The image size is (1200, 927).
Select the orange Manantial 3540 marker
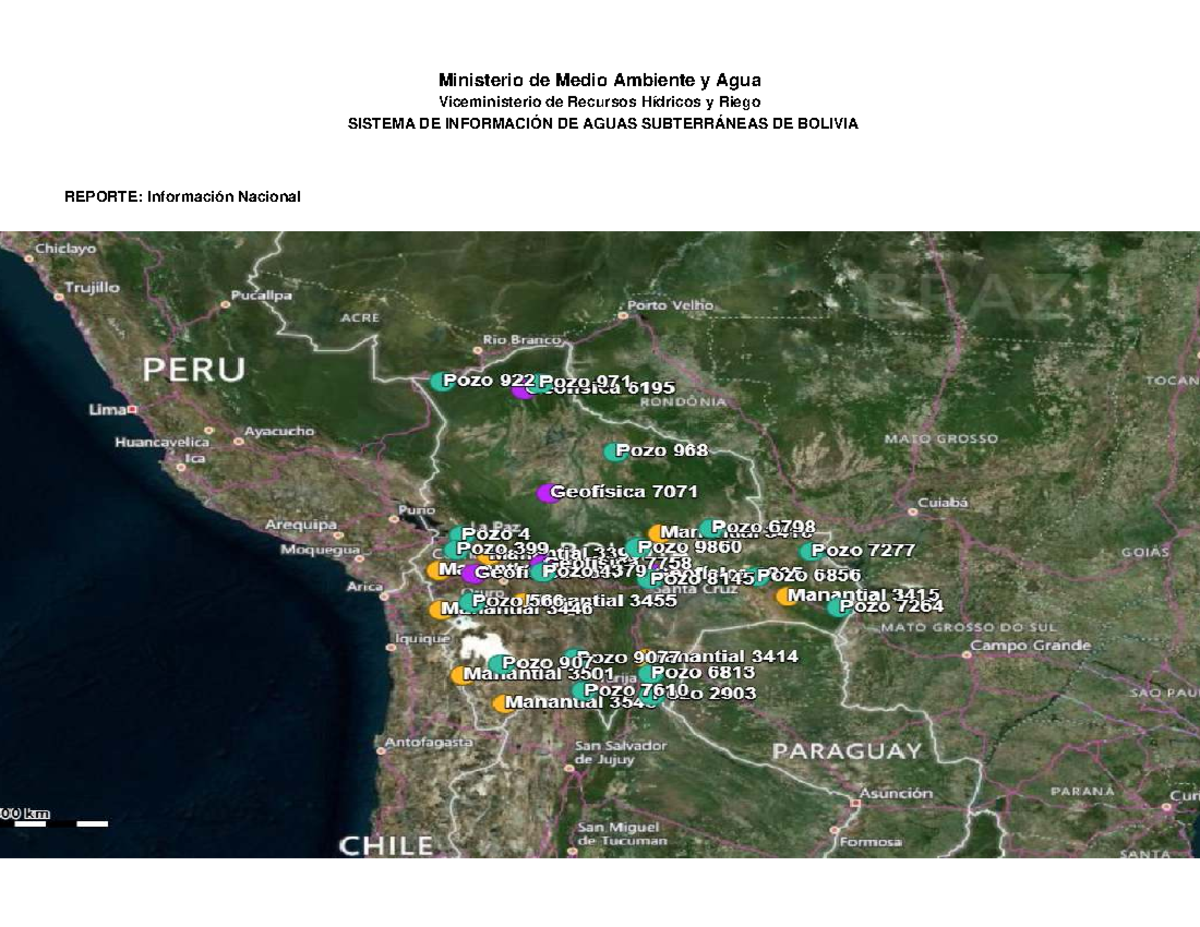[x=498, y=702]
